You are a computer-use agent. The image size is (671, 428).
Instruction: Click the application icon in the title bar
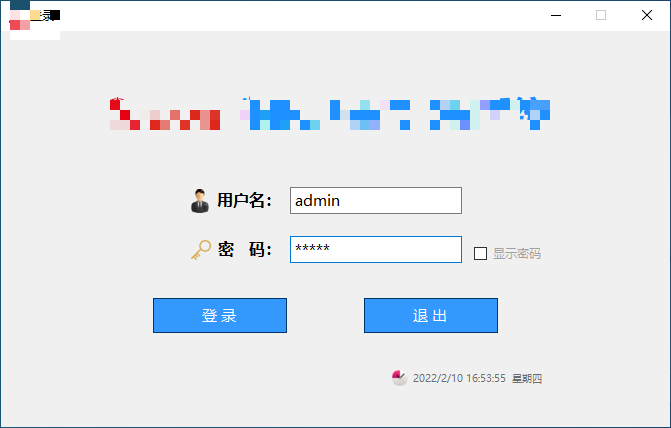pos(19,20)
